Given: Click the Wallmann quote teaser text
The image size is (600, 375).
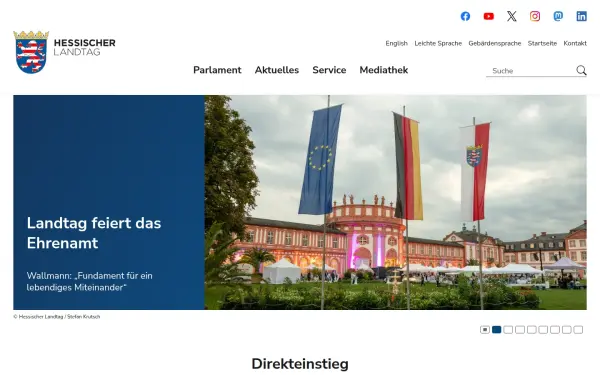Looking at the screenshot, I should pyautogui.click(x=90, y=281).
